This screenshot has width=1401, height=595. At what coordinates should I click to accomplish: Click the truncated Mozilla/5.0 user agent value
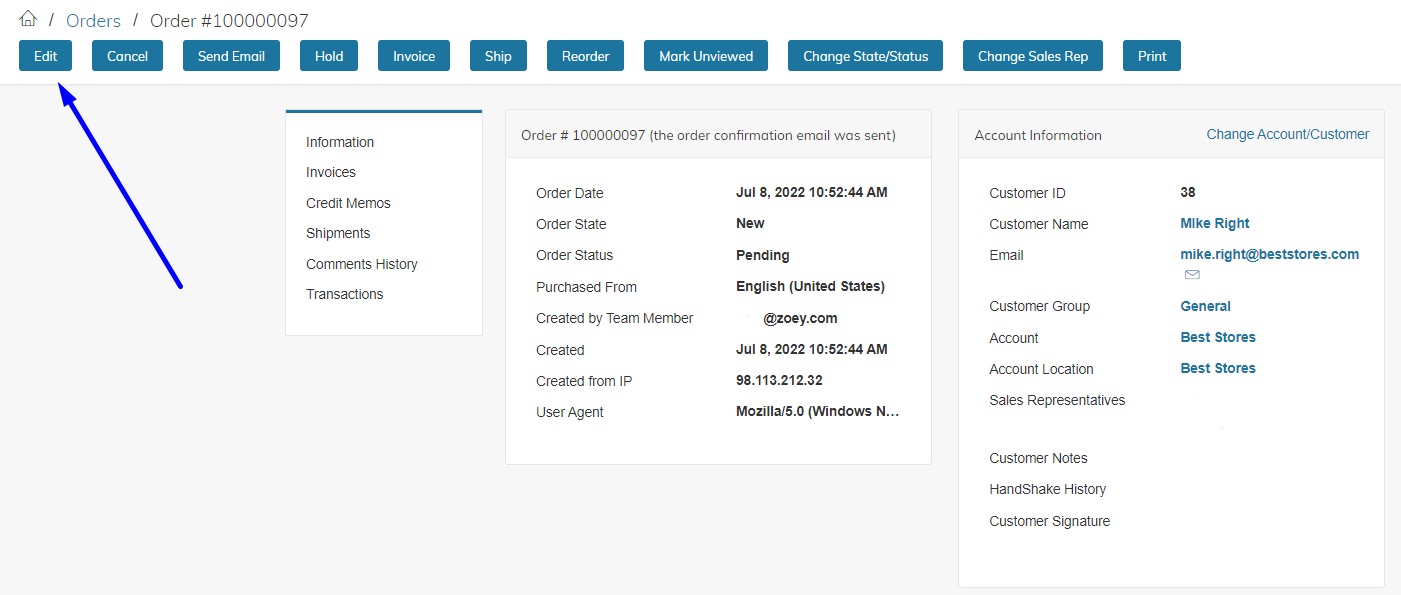(x=818, y=411)
